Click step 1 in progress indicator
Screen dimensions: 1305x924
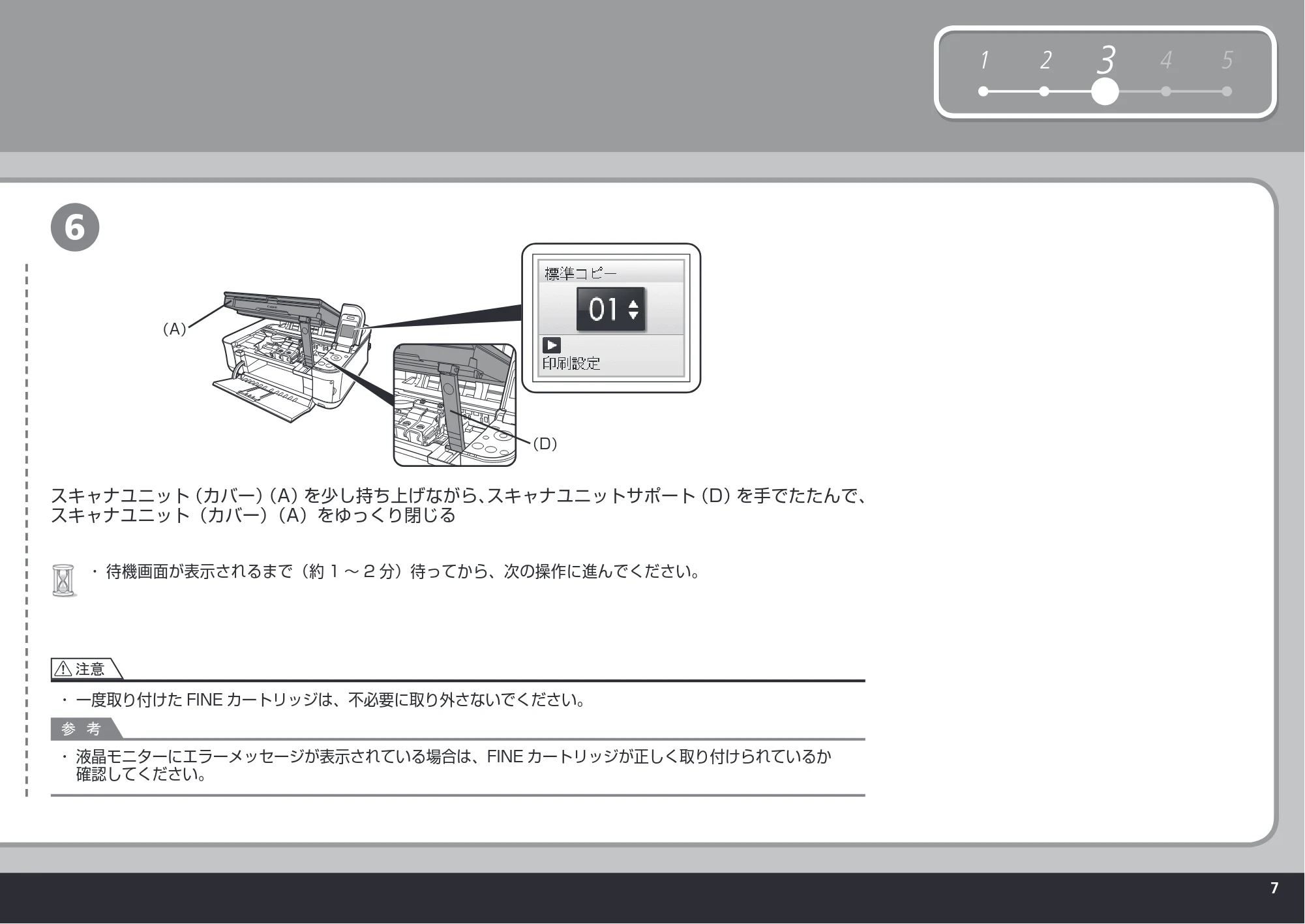[983, 74]
